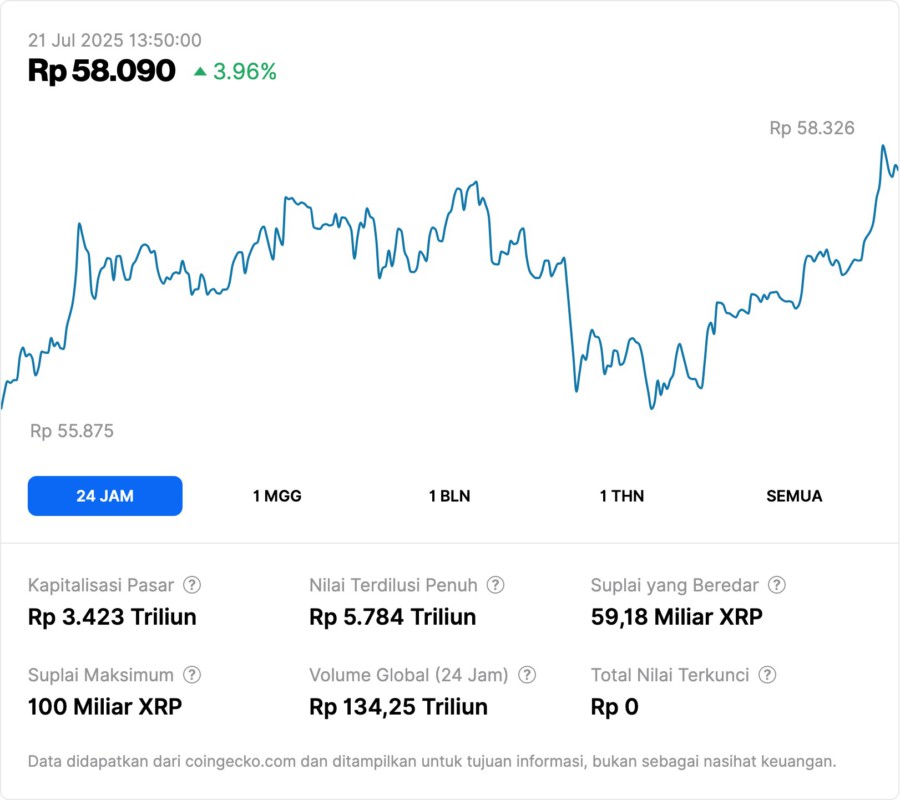Click the 21 Jul 2025 timestamp
This screenshot has width=900, height=800.
click(x=115, y=41)
